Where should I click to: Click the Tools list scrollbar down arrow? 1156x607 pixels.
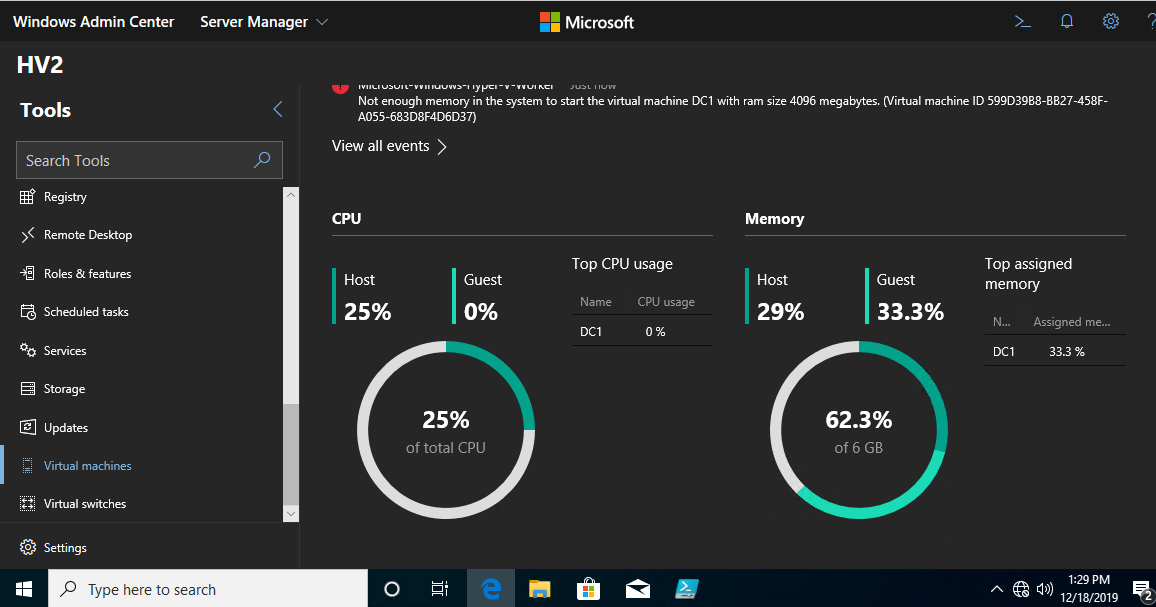tap(291, 513)
